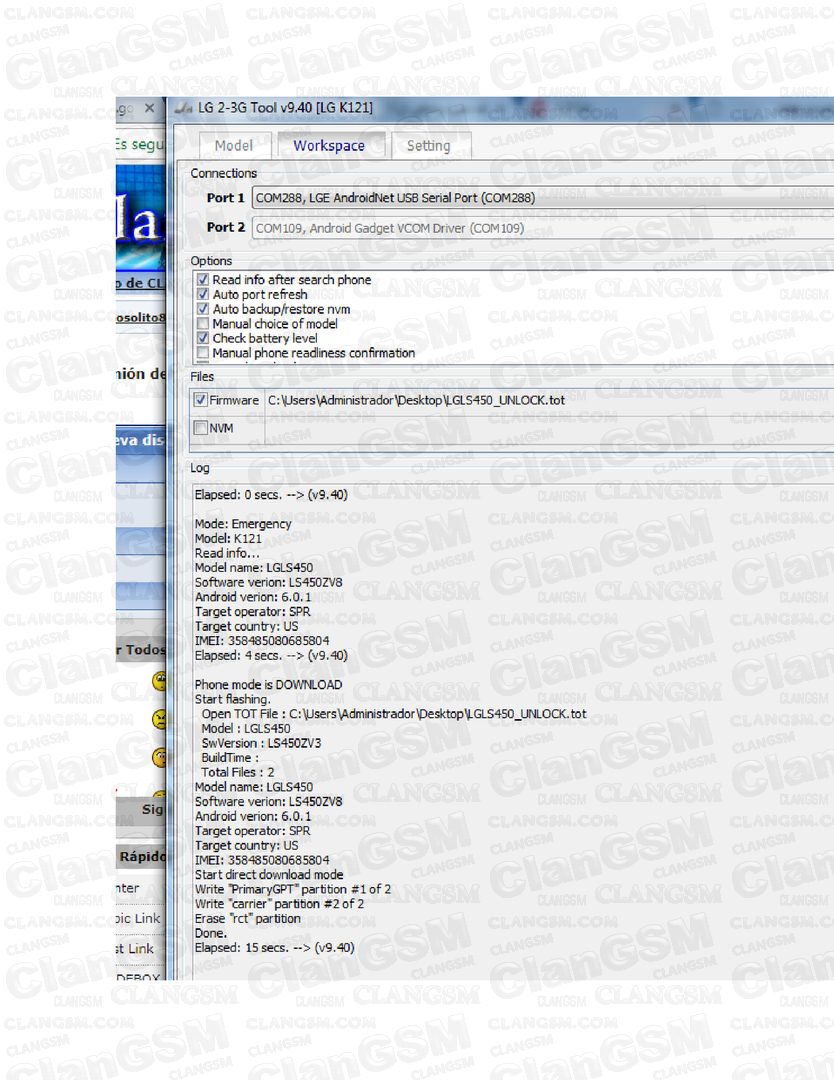Click log line 'Mode: Emergency'
The image size is (834, 1080).
pyautogui.click(x=243, y=523)
